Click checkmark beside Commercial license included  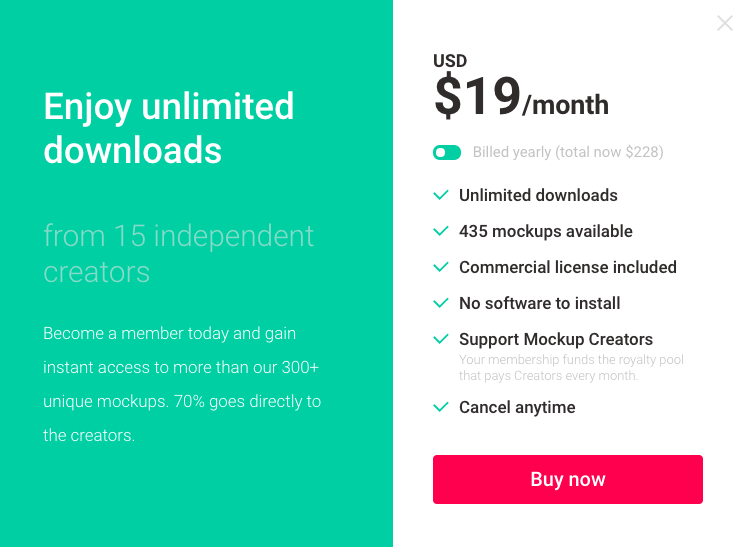coord(440,267)
